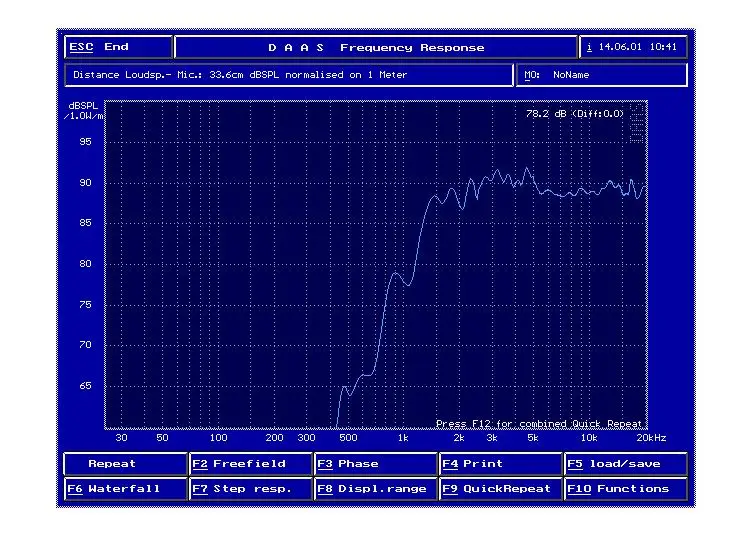This screenshot has height=548, width=743.
Task: Choose F4 Print
Action: (501, 464)
